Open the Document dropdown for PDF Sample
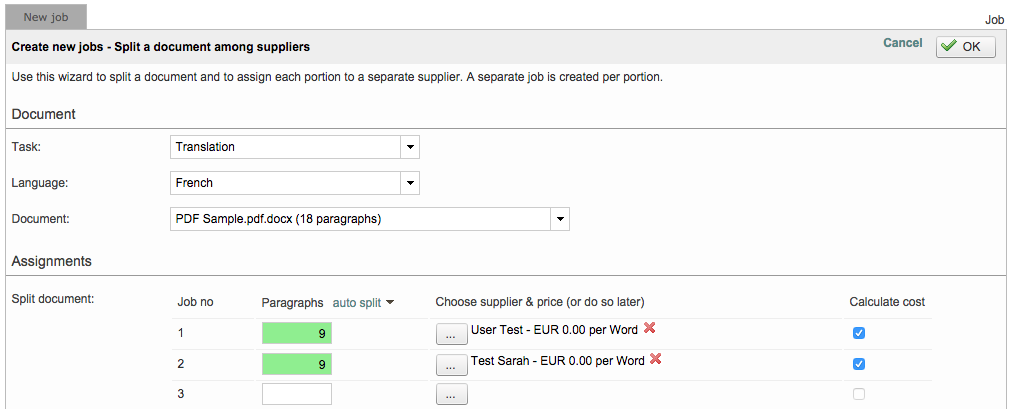The image size is (1014, 409). [x=559, y=218]
